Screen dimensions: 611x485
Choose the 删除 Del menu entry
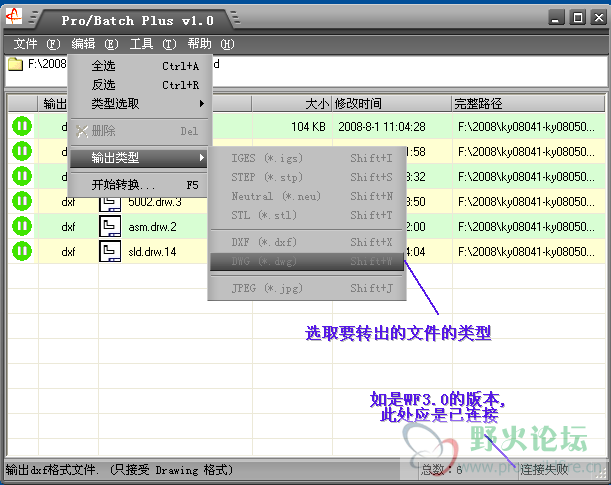coord(139,131)
